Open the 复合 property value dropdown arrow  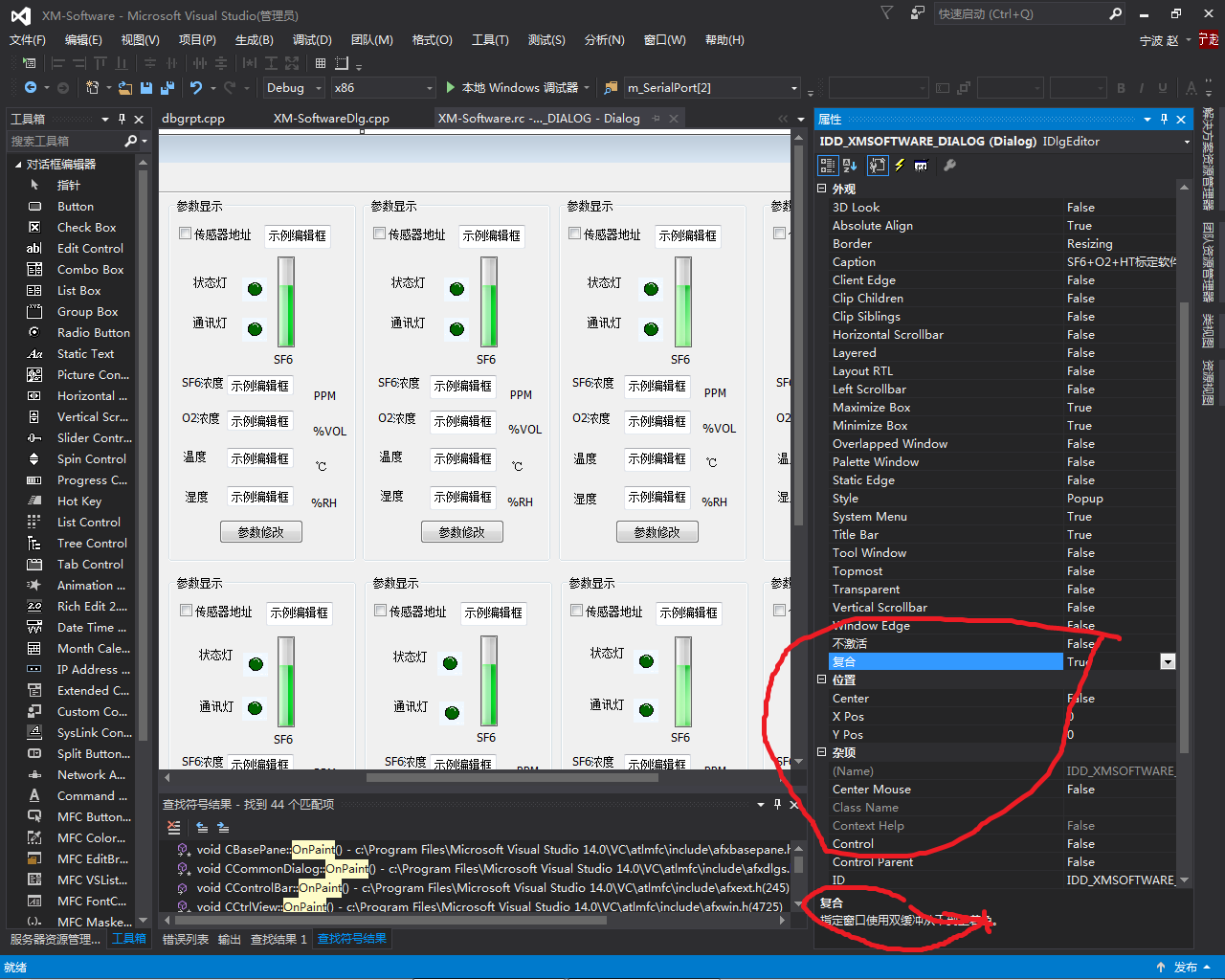coord(1168,661)
